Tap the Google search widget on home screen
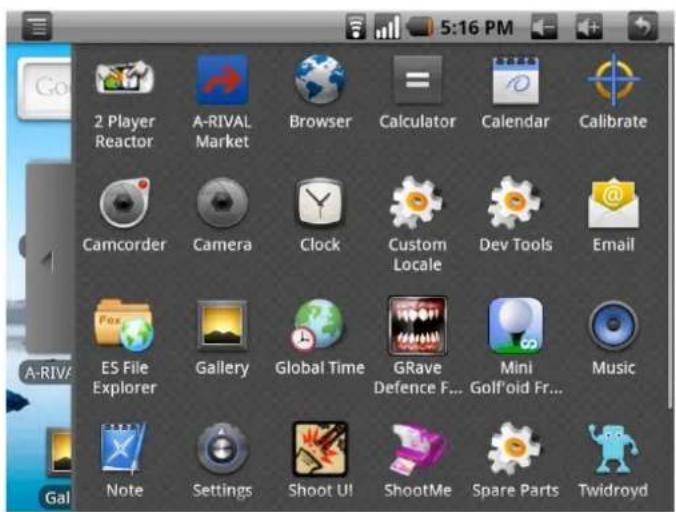The height and width of the screenshot is (512, 676). 44,88
